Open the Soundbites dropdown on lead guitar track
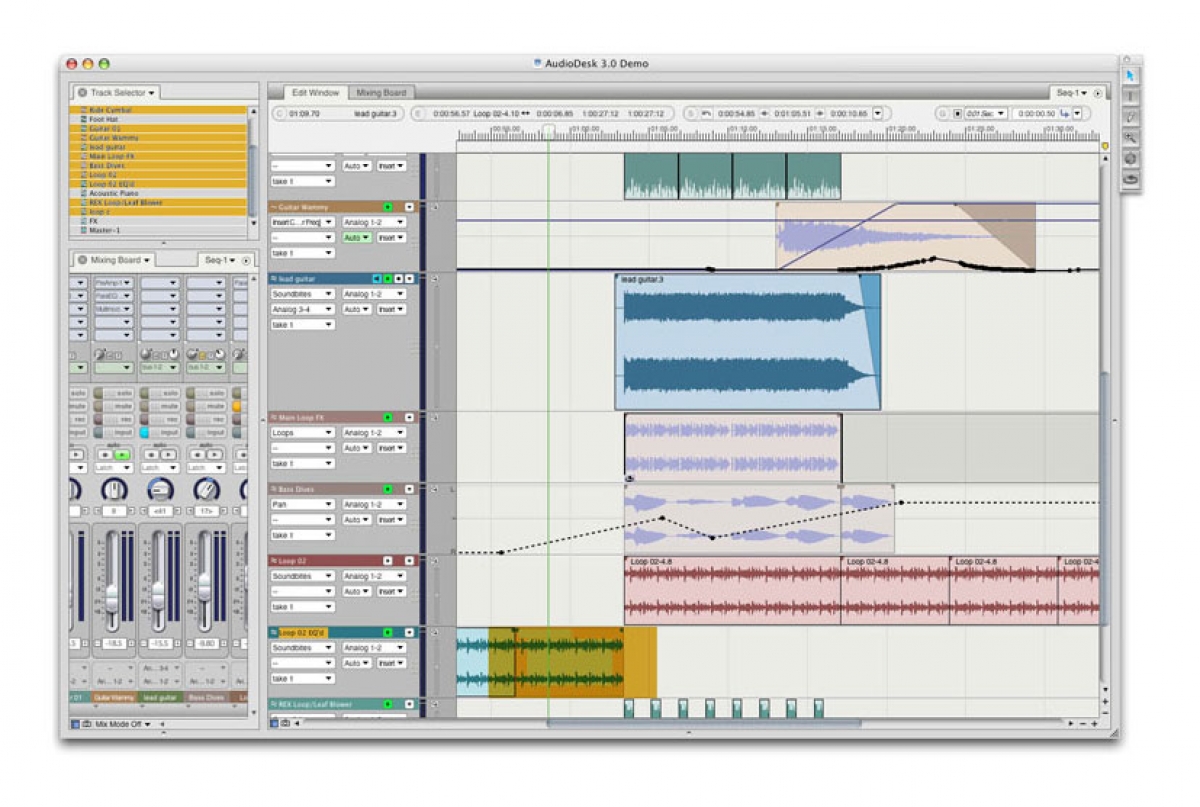The width and height of the screenshot is (1200, 807). coord(302,294)
